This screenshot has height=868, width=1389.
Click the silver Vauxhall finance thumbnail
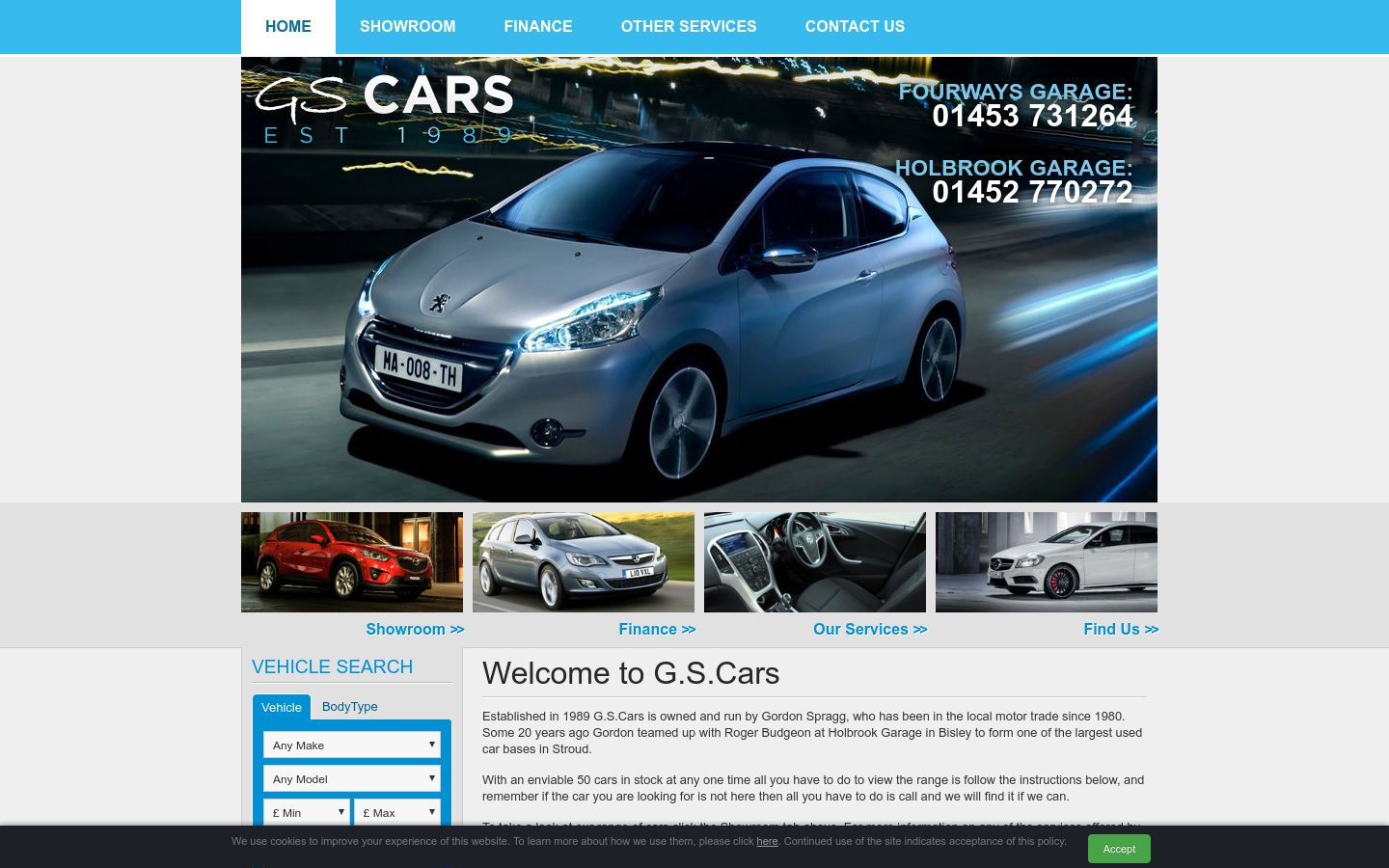[x=584, y=562]
